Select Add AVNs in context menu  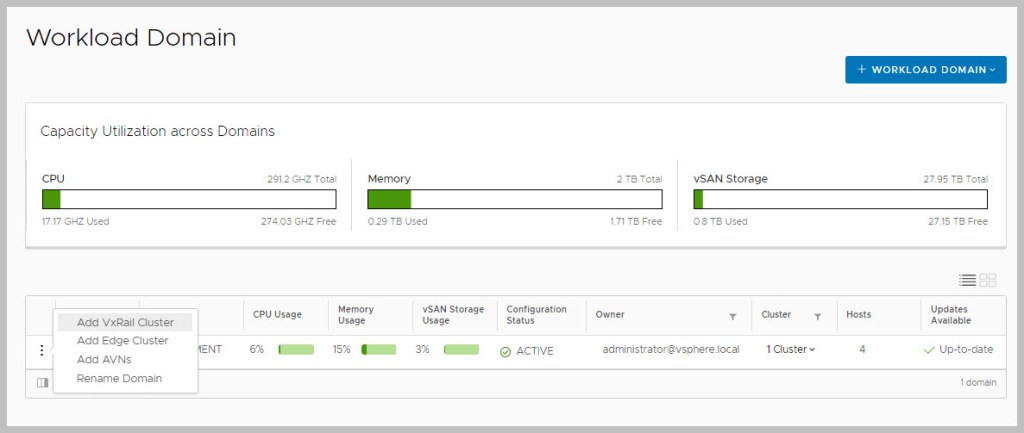(104, 359)
